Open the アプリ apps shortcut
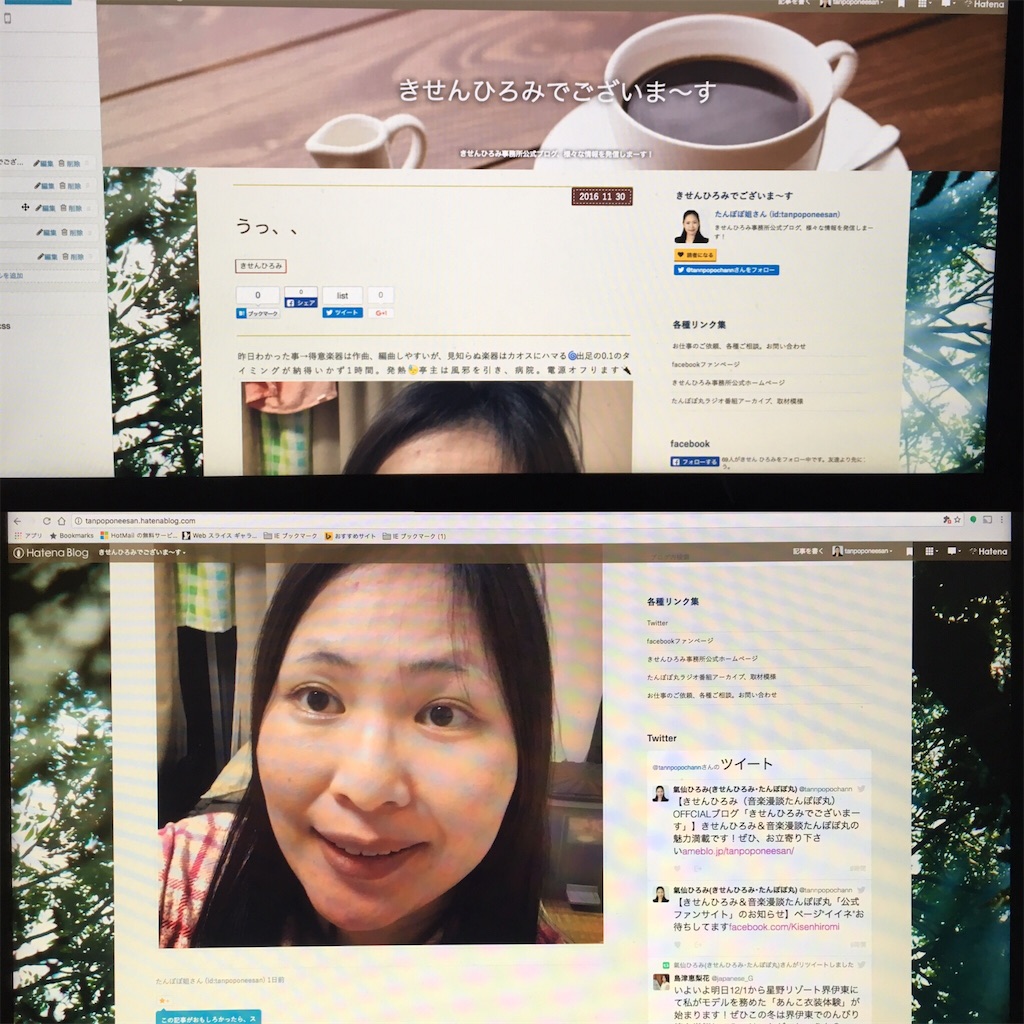This screenshot has height=1024, width=1024. 27,536
